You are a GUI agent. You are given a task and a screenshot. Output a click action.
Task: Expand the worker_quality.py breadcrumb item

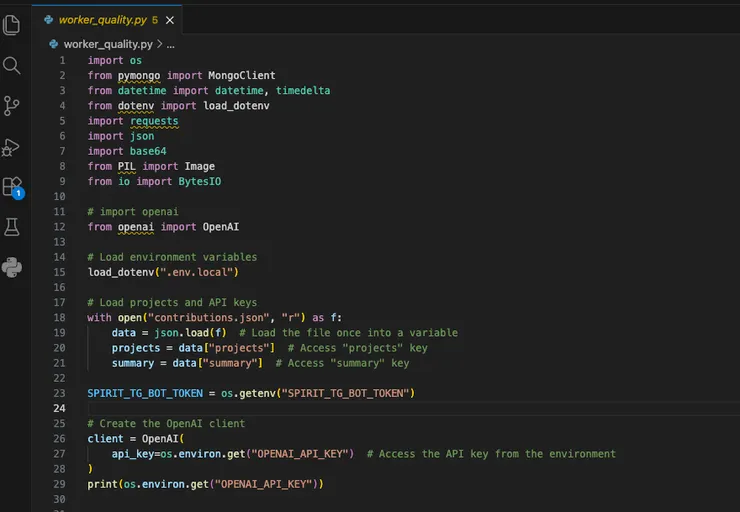(107, 44)
